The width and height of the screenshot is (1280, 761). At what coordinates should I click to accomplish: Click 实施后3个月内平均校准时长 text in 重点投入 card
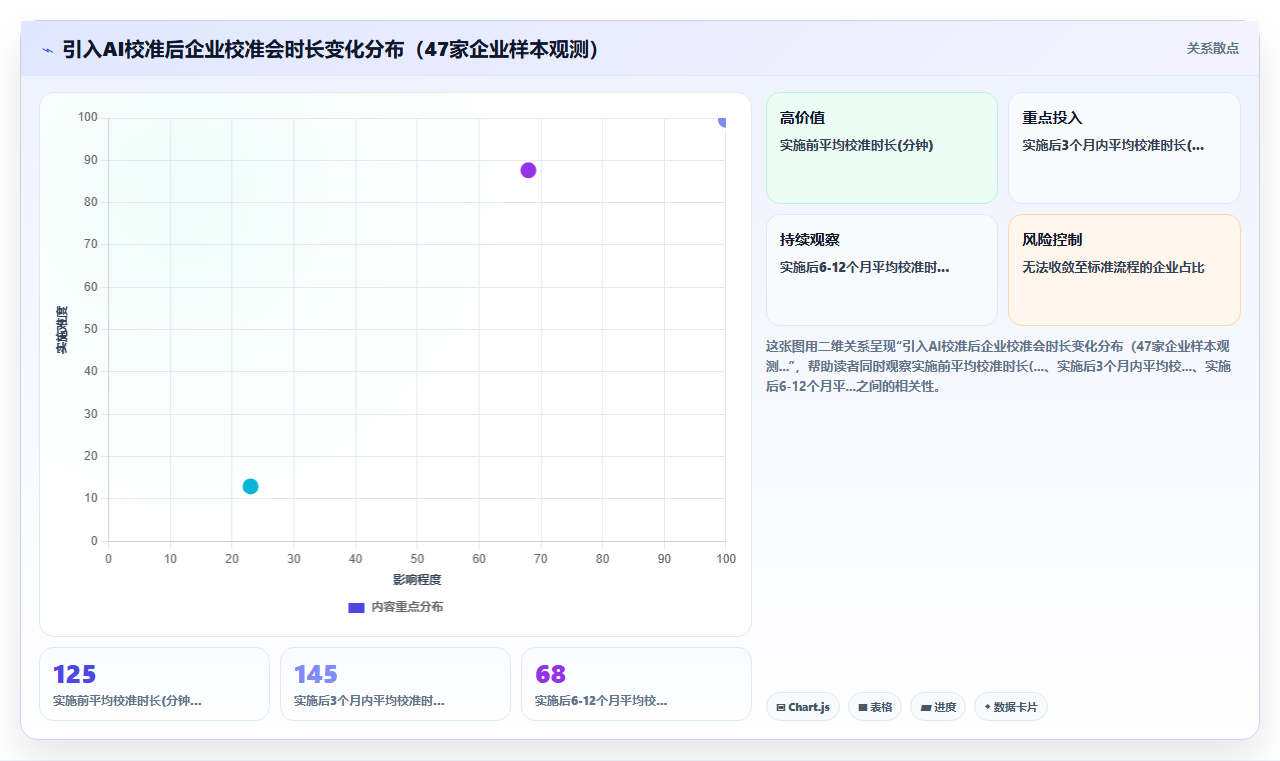pyautogui.click(x=1113, y=145)
